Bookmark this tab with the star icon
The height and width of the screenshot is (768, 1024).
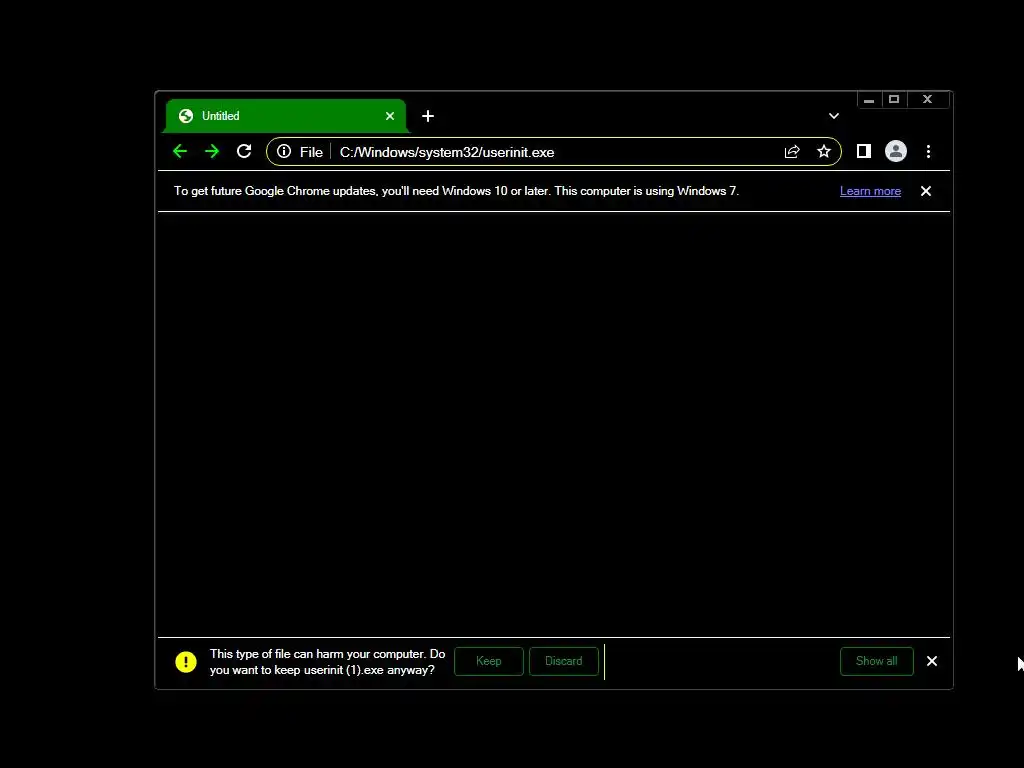click(824, 152)
